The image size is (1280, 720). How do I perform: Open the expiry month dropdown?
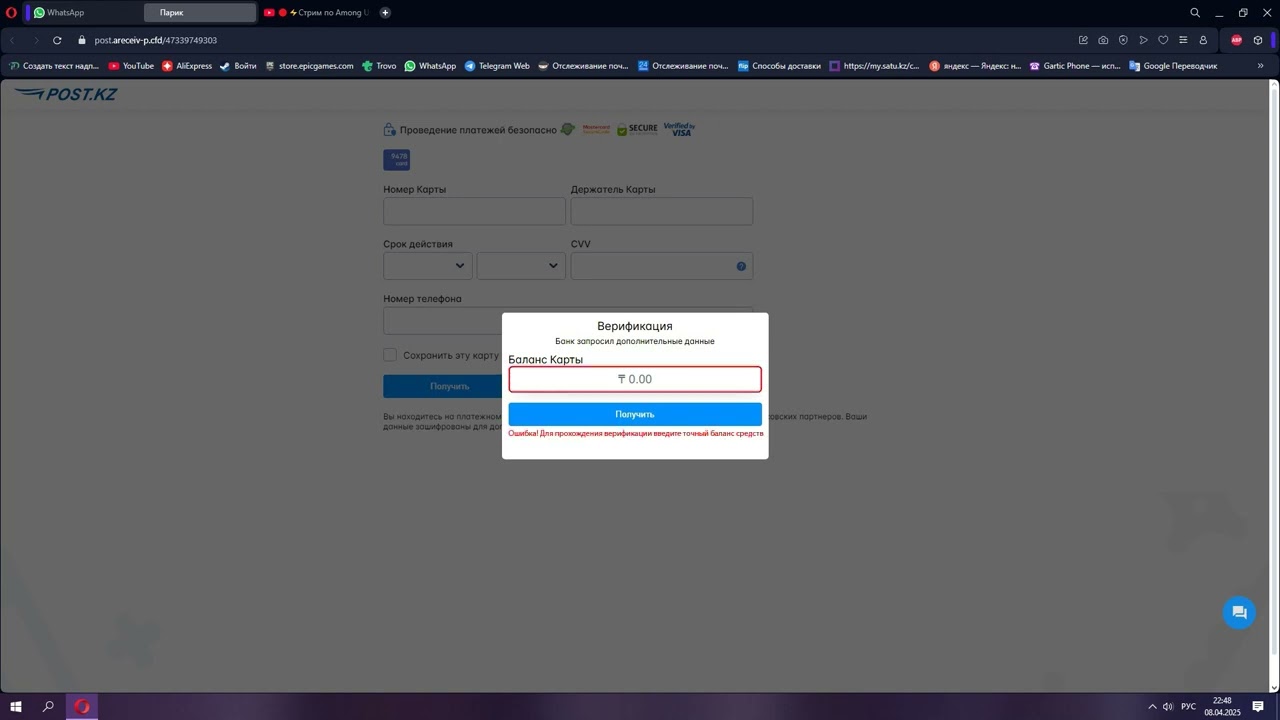[428, 266]
